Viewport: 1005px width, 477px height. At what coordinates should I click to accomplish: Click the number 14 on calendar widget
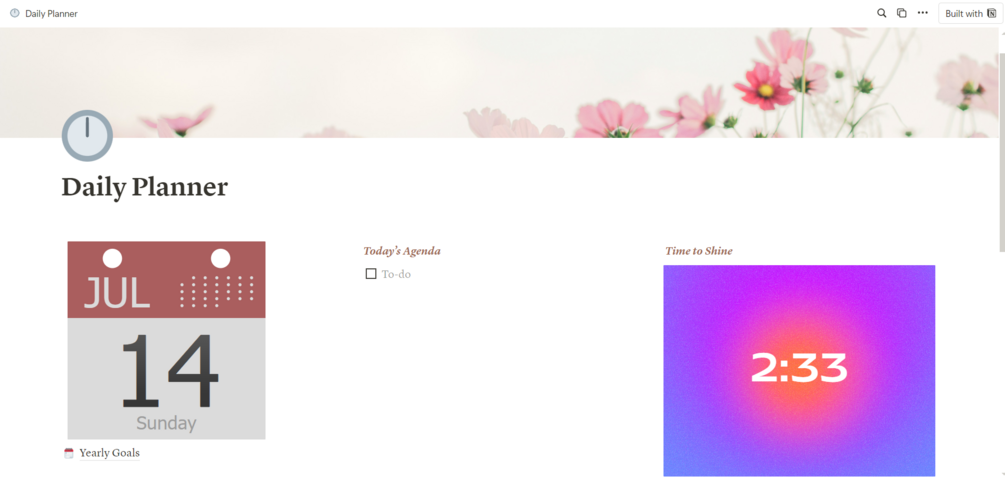coord(168,371)
